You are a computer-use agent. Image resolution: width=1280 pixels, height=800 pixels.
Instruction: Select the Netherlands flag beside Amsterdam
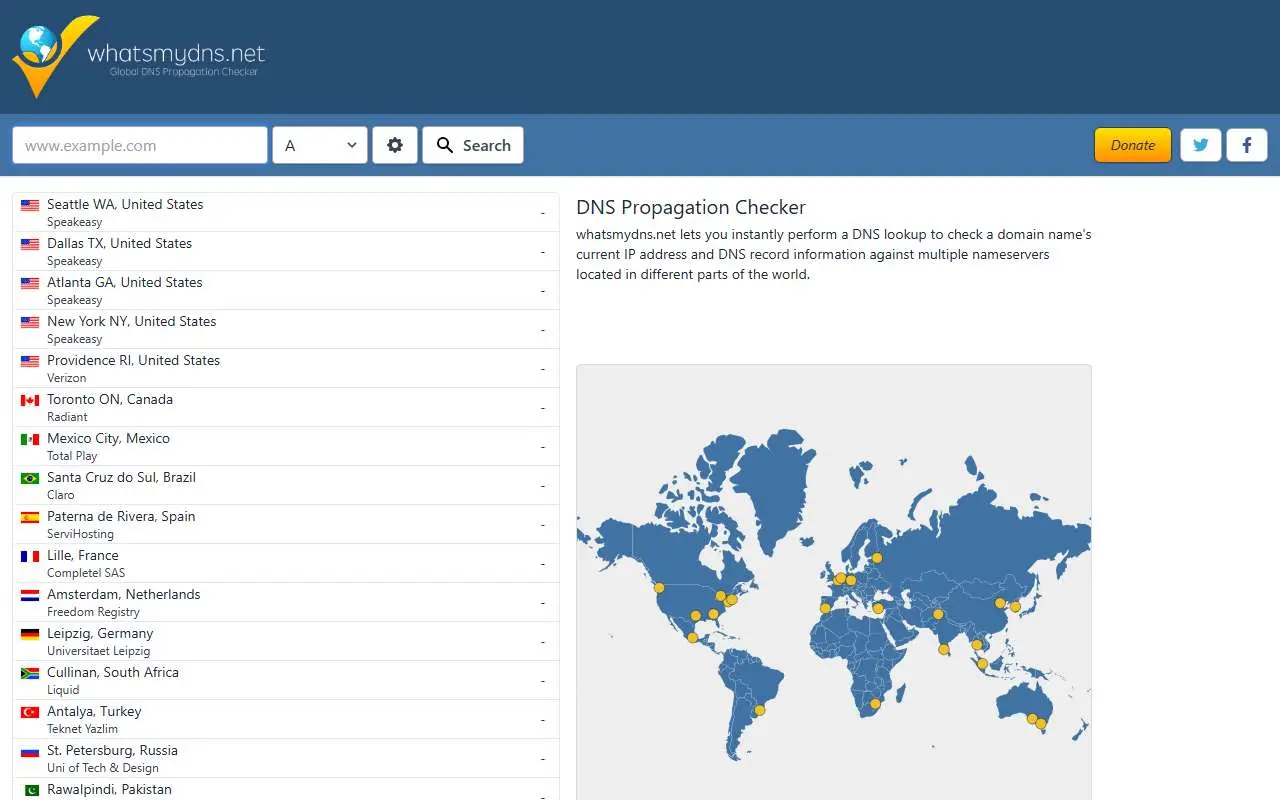[x=30, y=595]
